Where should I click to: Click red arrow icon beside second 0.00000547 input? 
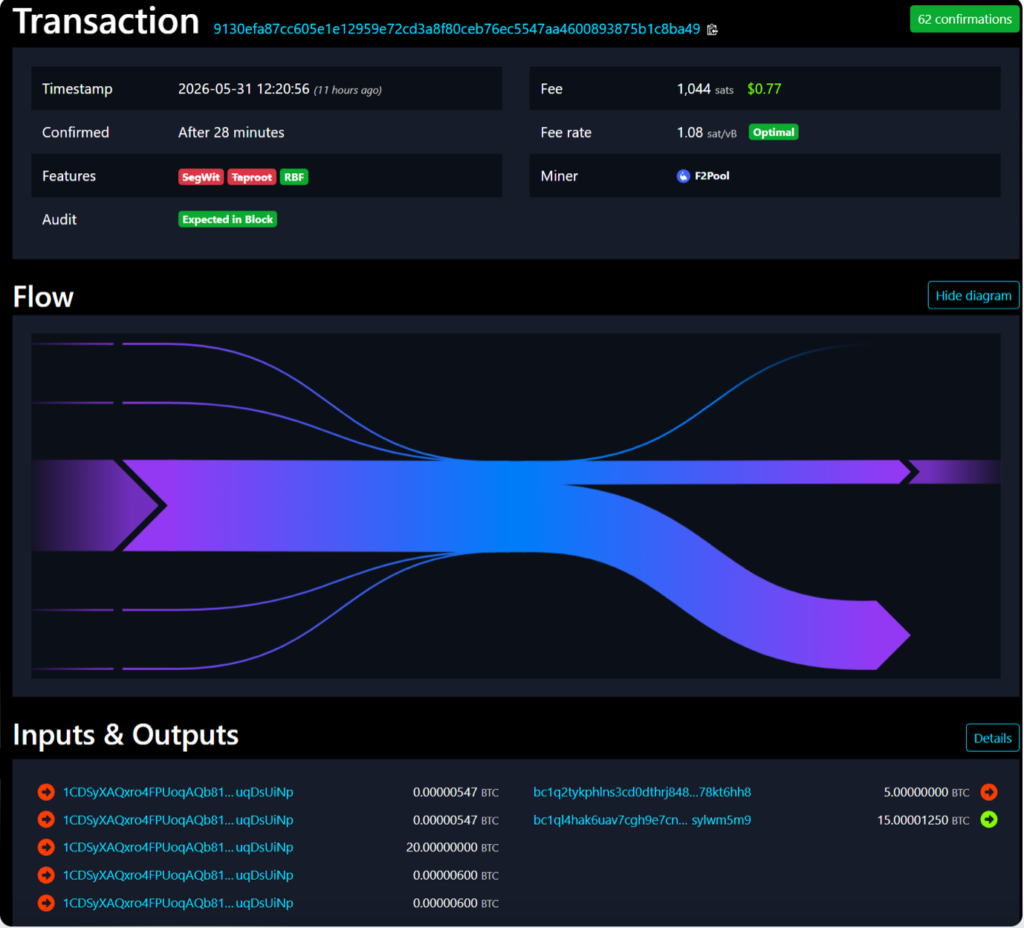tap(46, 820)
